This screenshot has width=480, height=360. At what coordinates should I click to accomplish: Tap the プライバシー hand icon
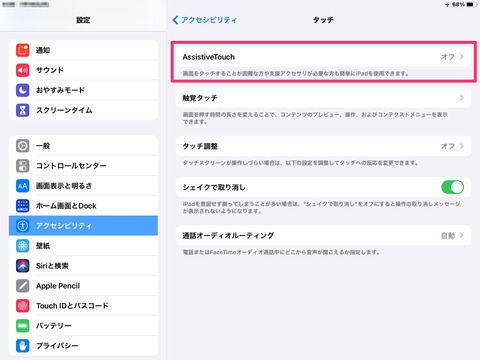click(x=23, y=346)
